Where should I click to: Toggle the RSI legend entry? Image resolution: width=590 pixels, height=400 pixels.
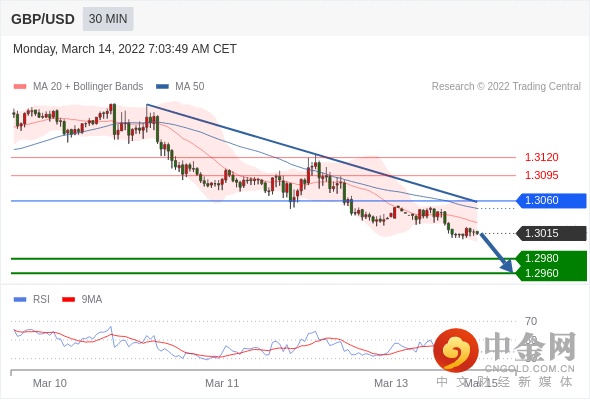[32, 300]
